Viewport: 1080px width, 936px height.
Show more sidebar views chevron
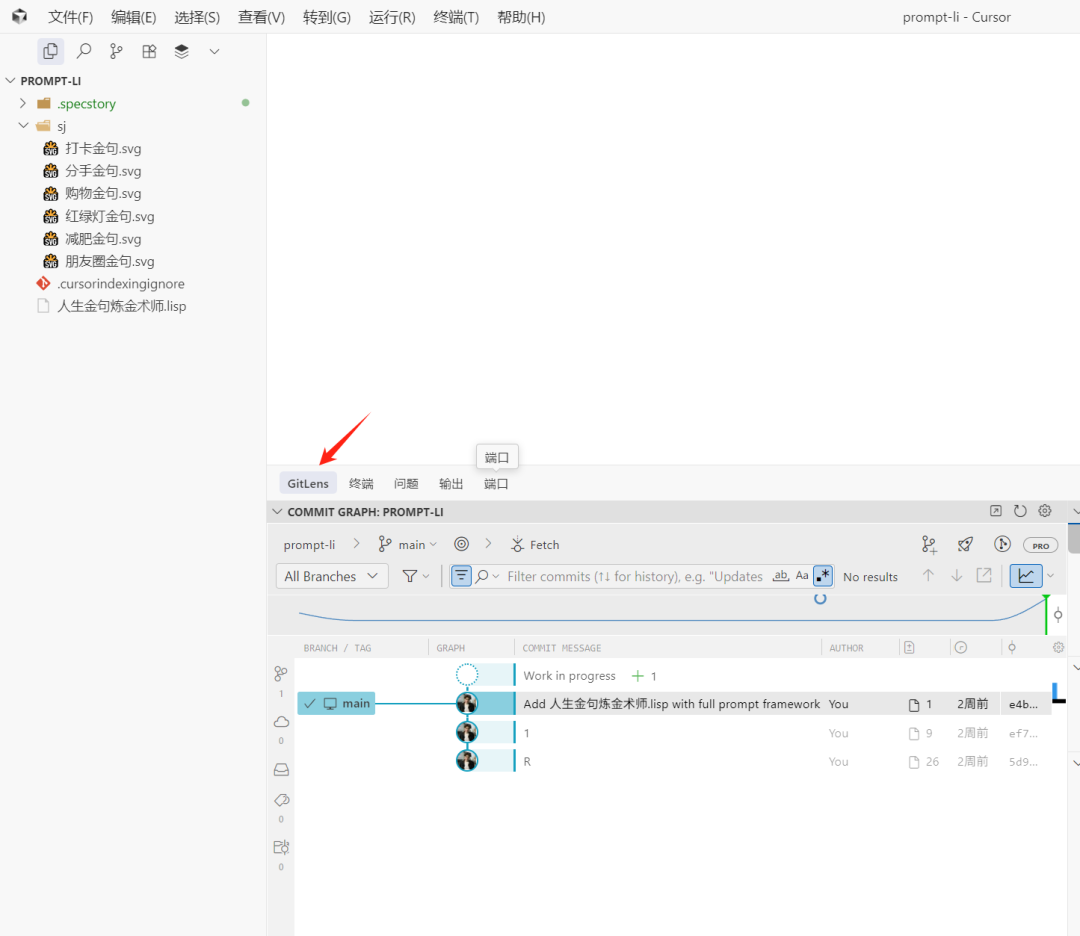(x=214, y=52)
